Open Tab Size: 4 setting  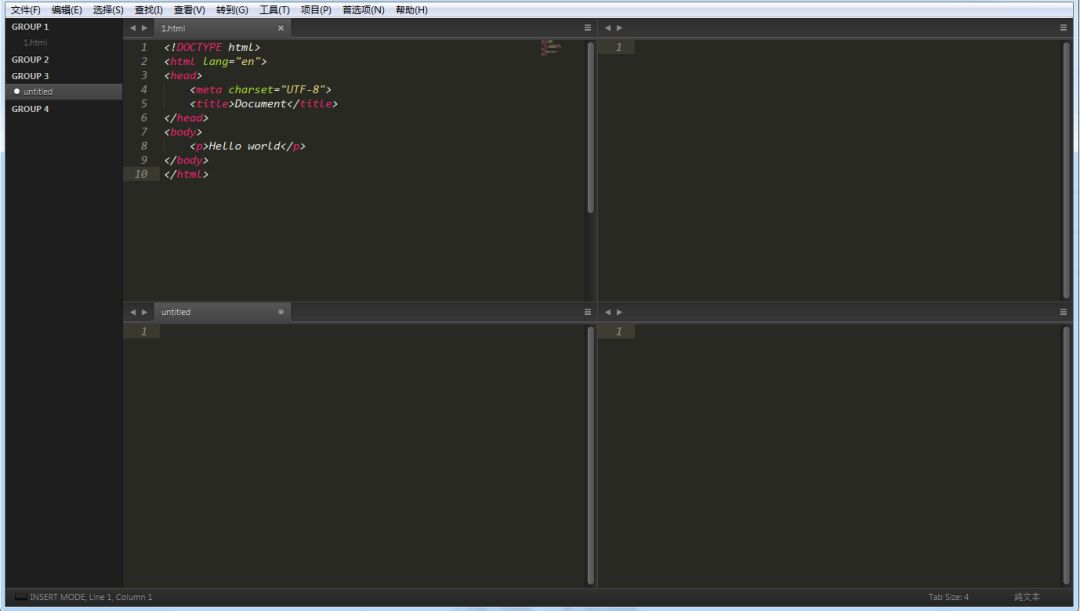(x=948, y=597)
